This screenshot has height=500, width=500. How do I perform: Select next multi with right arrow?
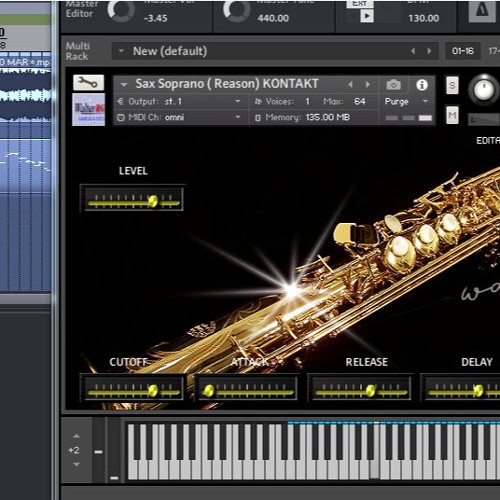(x=429, y=51)
